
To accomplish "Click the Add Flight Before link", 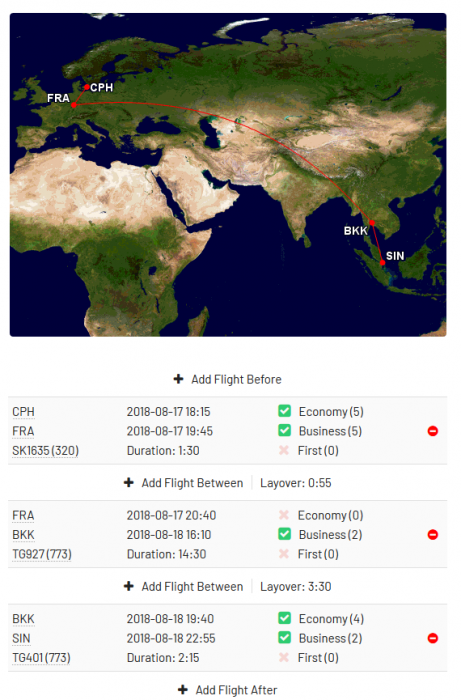I will click(x=236, y=379).
